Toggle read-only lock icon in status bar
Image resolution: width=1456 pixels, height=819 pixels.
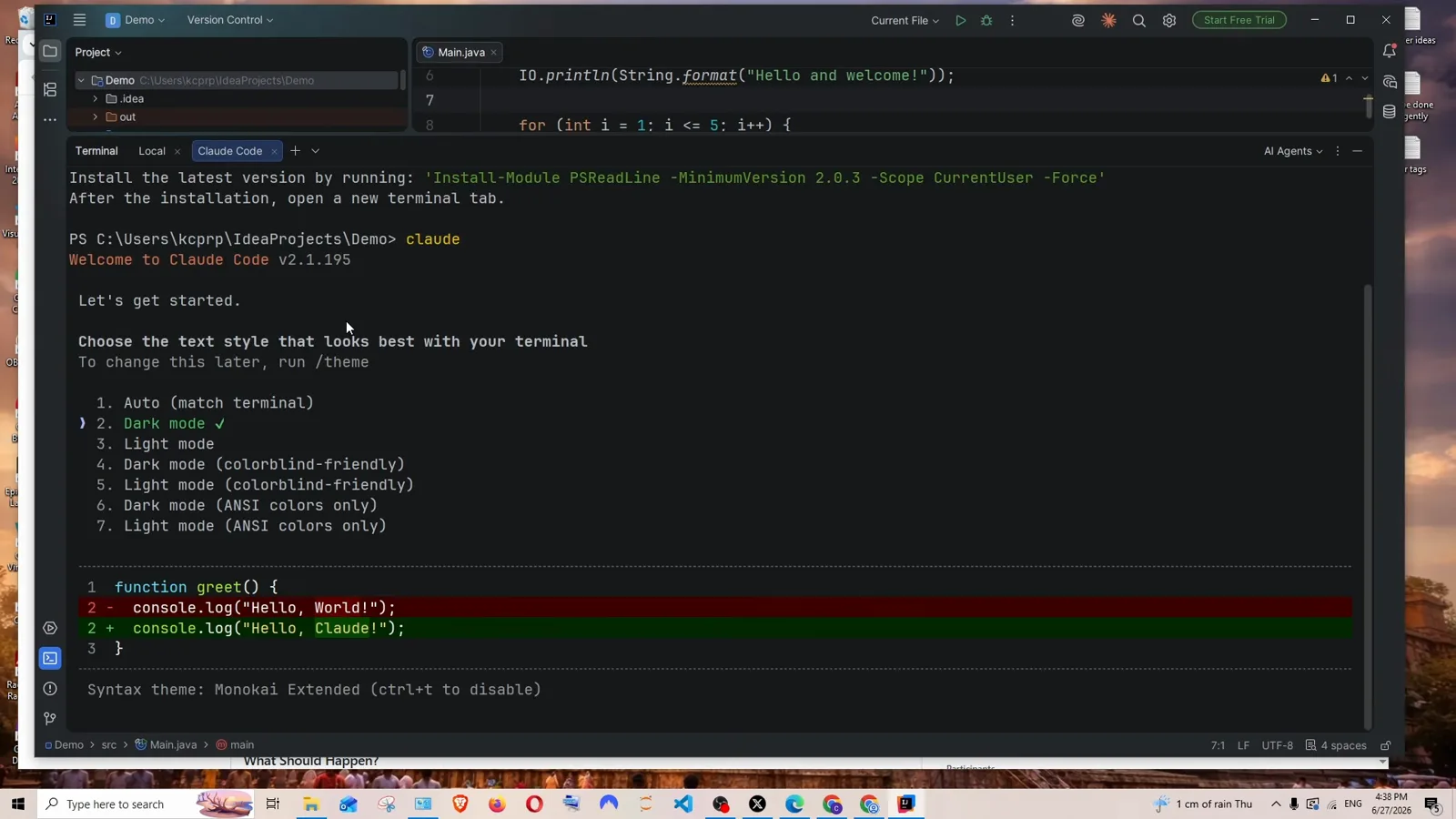click(1386, 745)
